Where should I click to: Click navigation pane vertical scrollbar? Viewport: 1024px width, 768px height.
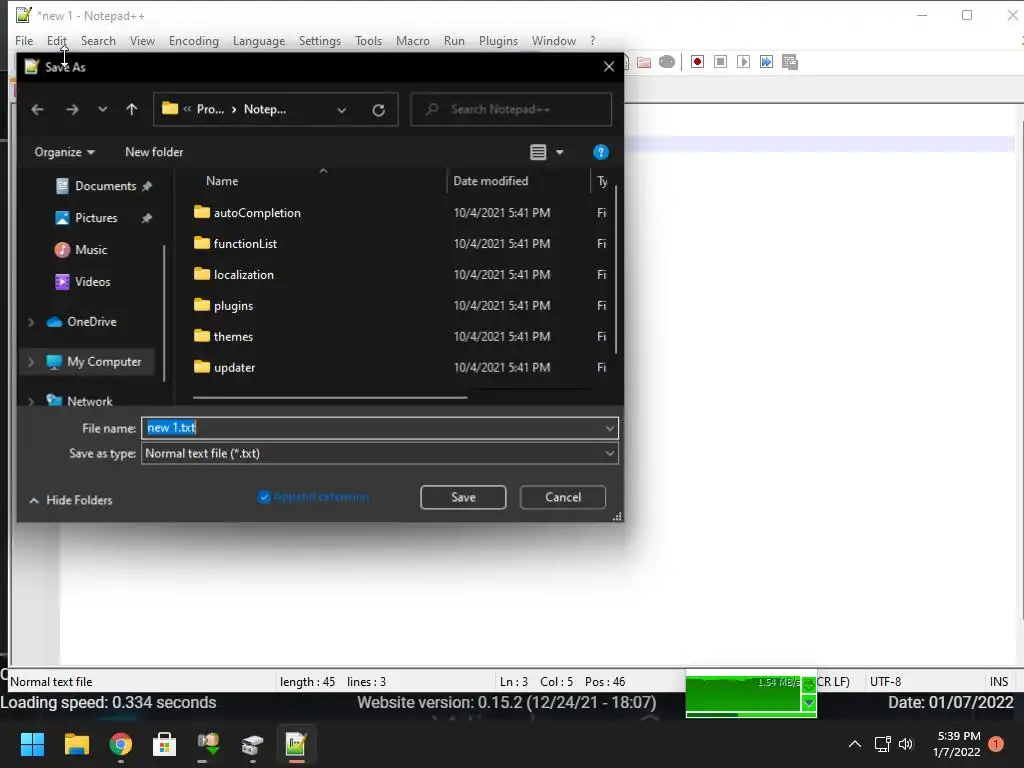pos(163,313)
